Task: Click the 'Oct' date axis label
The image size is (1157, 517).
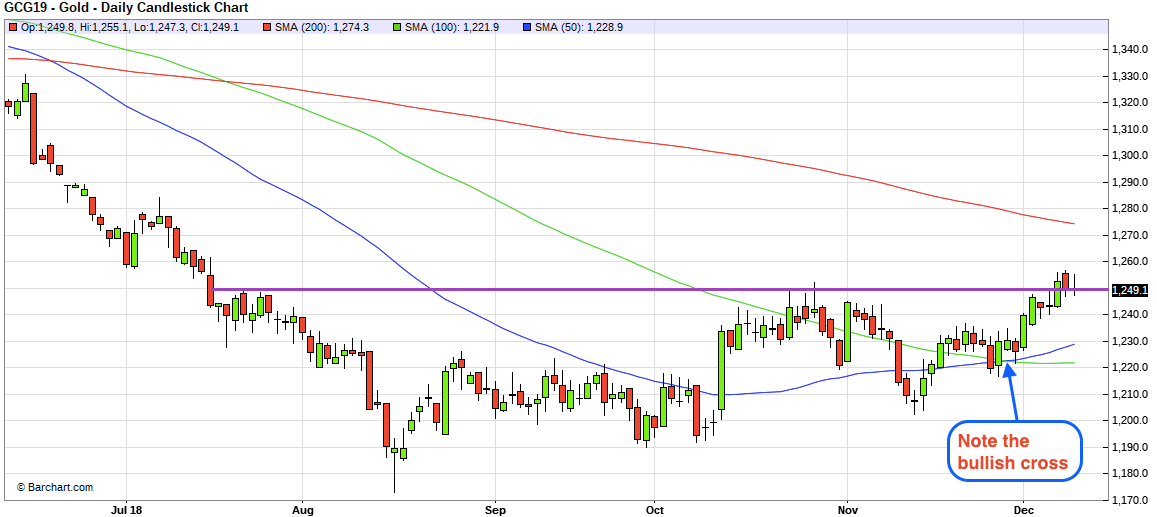Action: click(x=655, y=508)
